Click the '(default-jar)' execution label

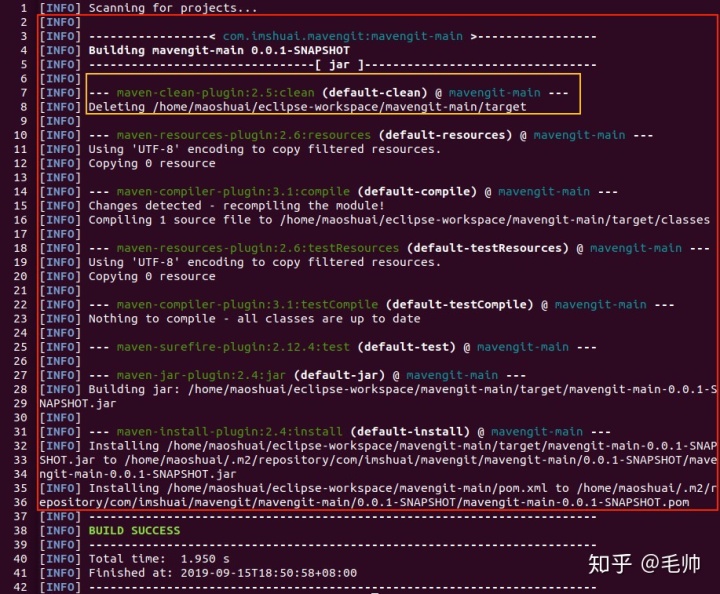[x=339, y=375]
